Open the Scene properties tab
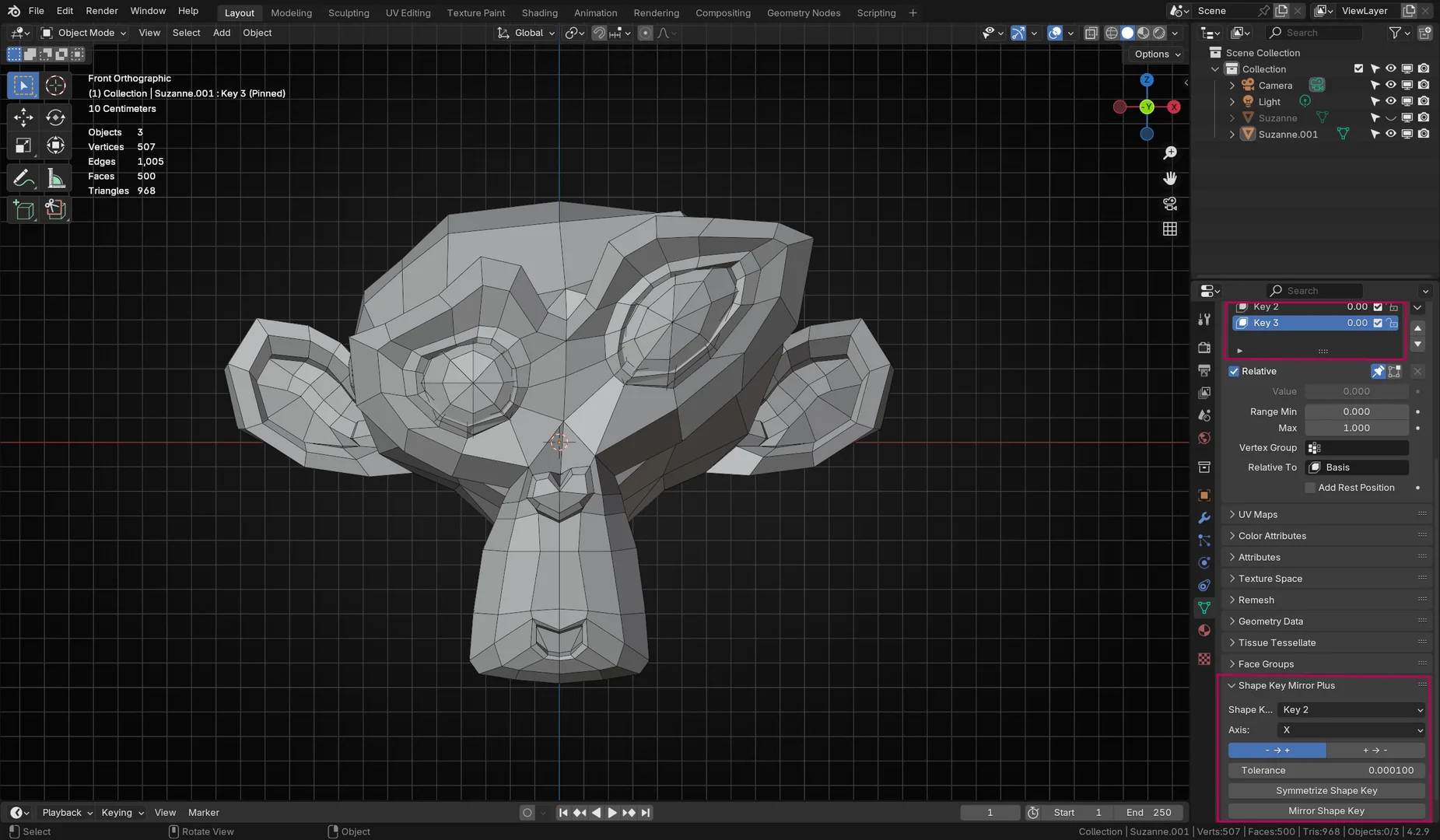The height and width of the screenshot is (840, 1440). pyautogui.click(x=1204, y=415)
